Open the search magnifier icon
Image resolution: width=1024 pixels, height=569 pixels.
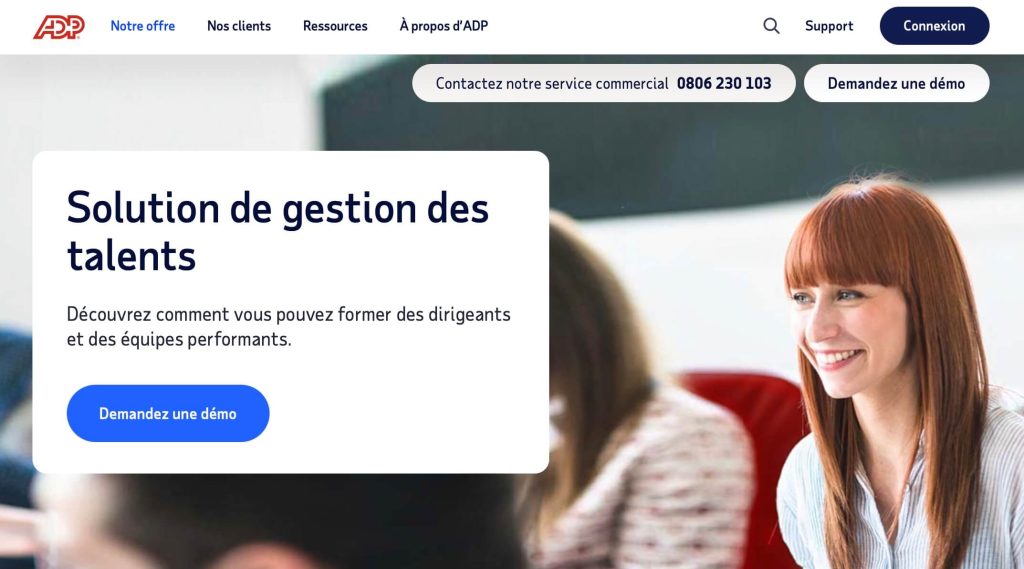pyautogui.click(x=771, y=26)
